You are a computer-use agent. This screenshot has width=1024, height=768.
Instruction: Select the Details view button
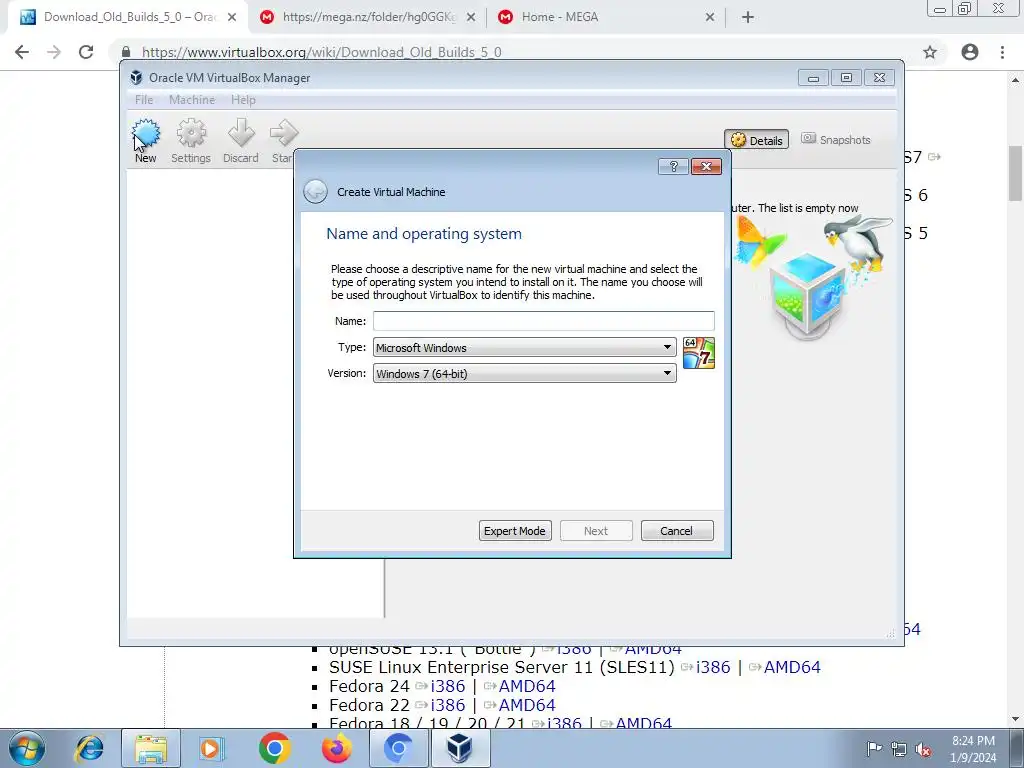(757, 140)
